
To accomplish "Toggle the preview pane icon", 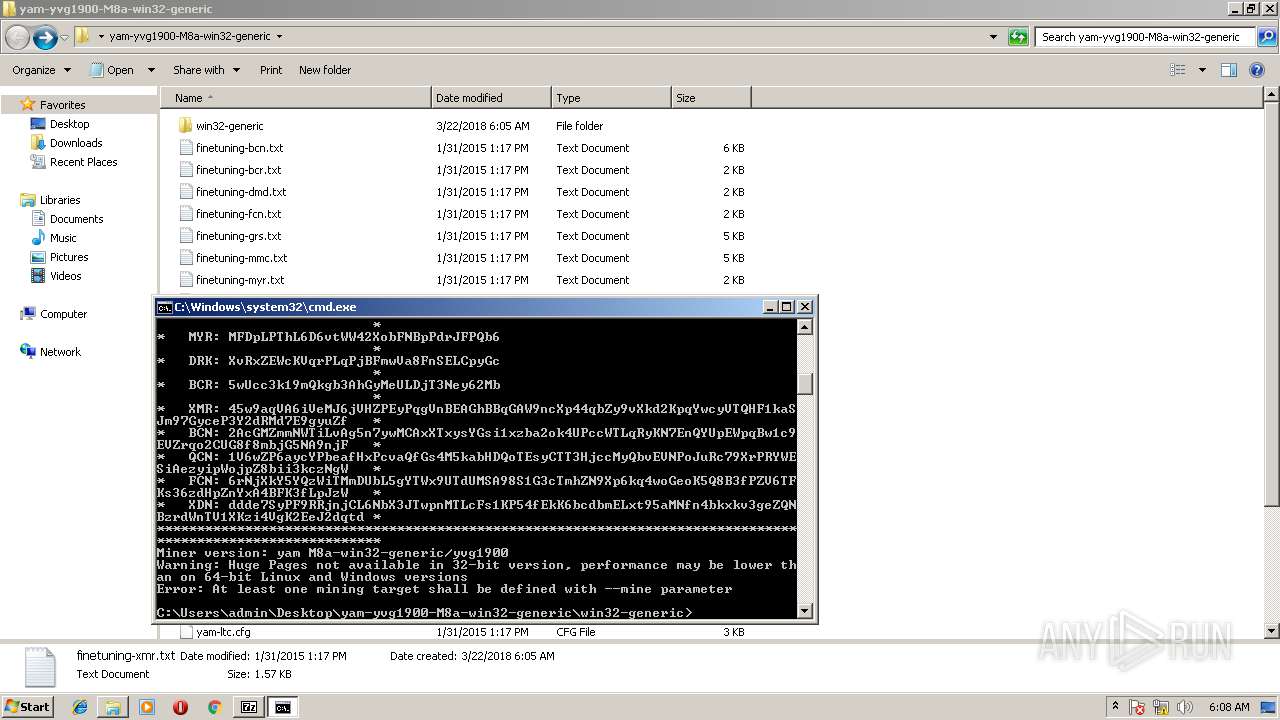I will pos(1229,70).
